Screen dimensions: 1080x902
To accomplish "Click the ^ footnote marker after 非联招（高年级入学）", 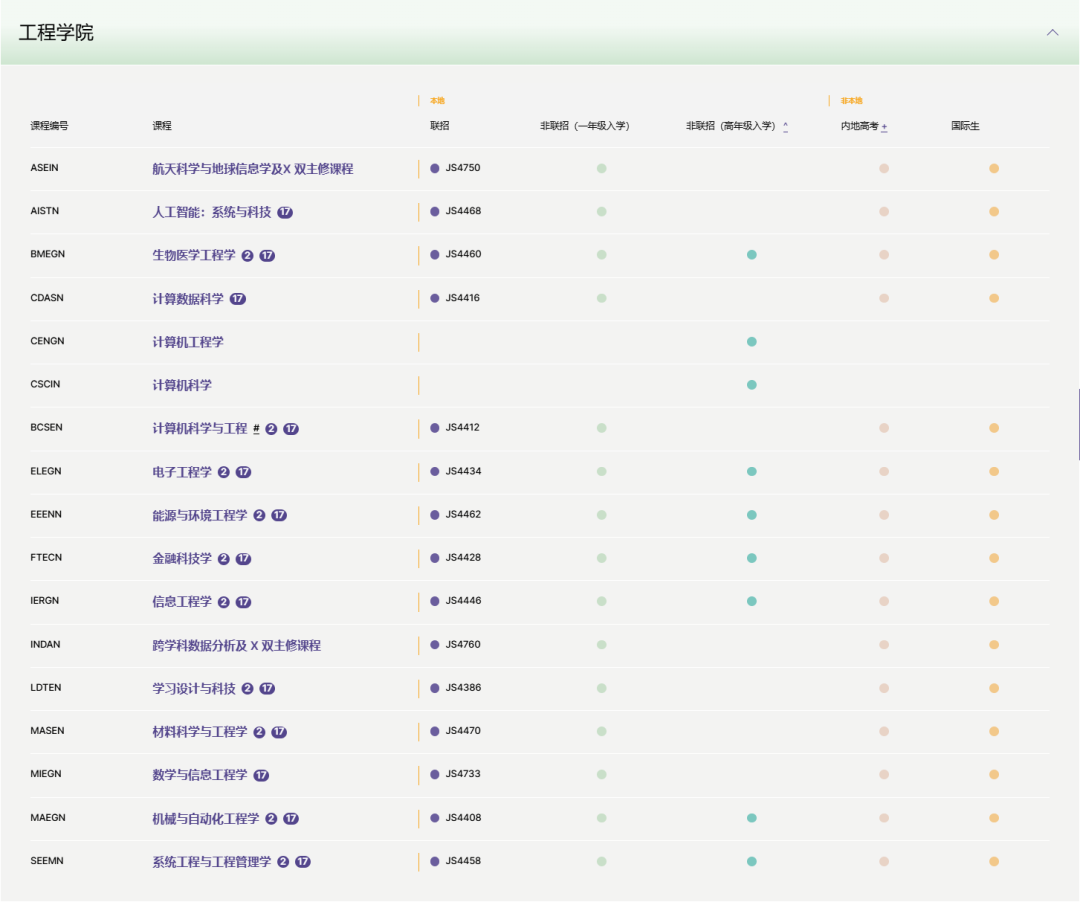I will [x=785, y=127].
